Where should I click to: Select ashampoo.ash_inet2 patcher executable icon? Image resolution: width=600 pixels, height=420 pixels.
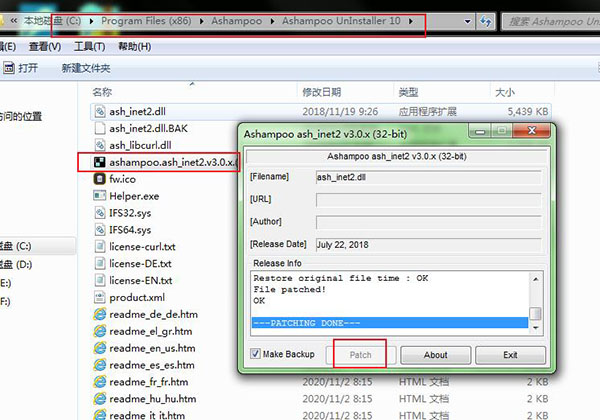99,162
